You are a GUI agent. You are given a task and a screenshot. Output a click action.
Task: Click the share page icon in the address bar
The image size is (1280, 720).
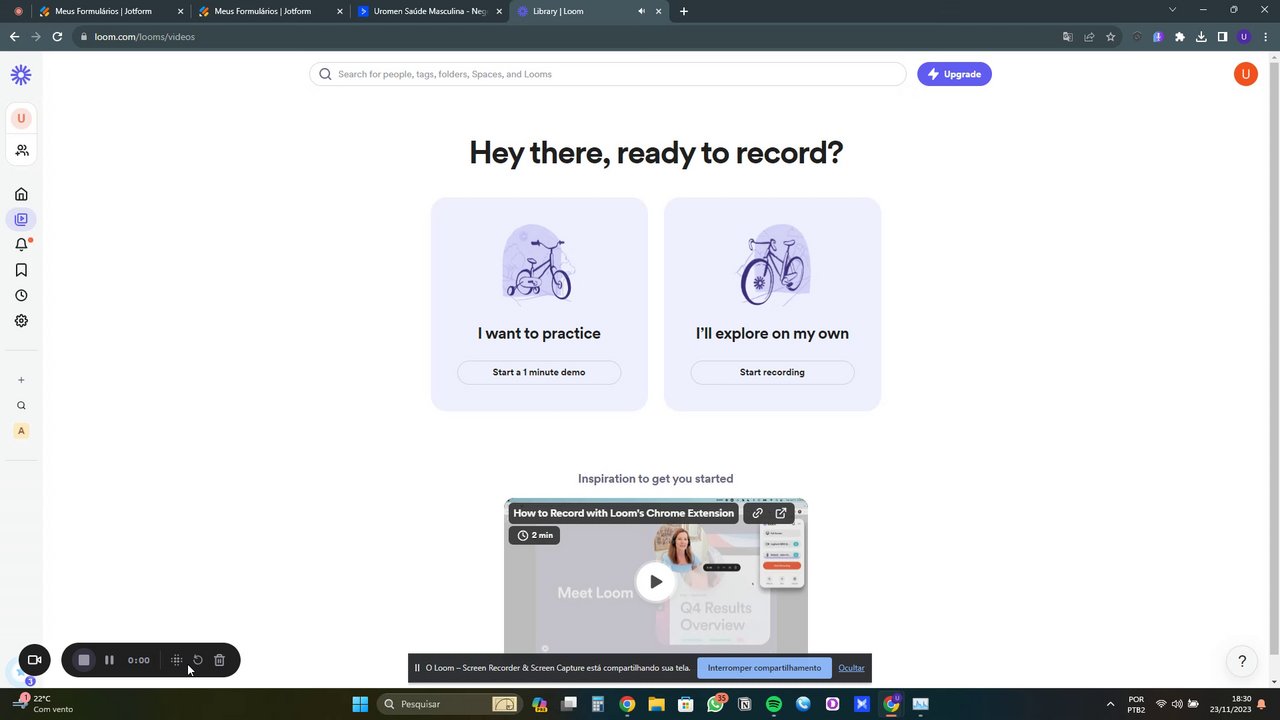[x=1089, y=37]
